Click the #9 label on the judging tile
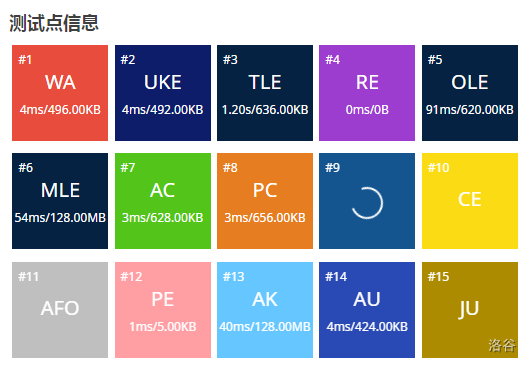The image size is (530, 366). point(332,168)
